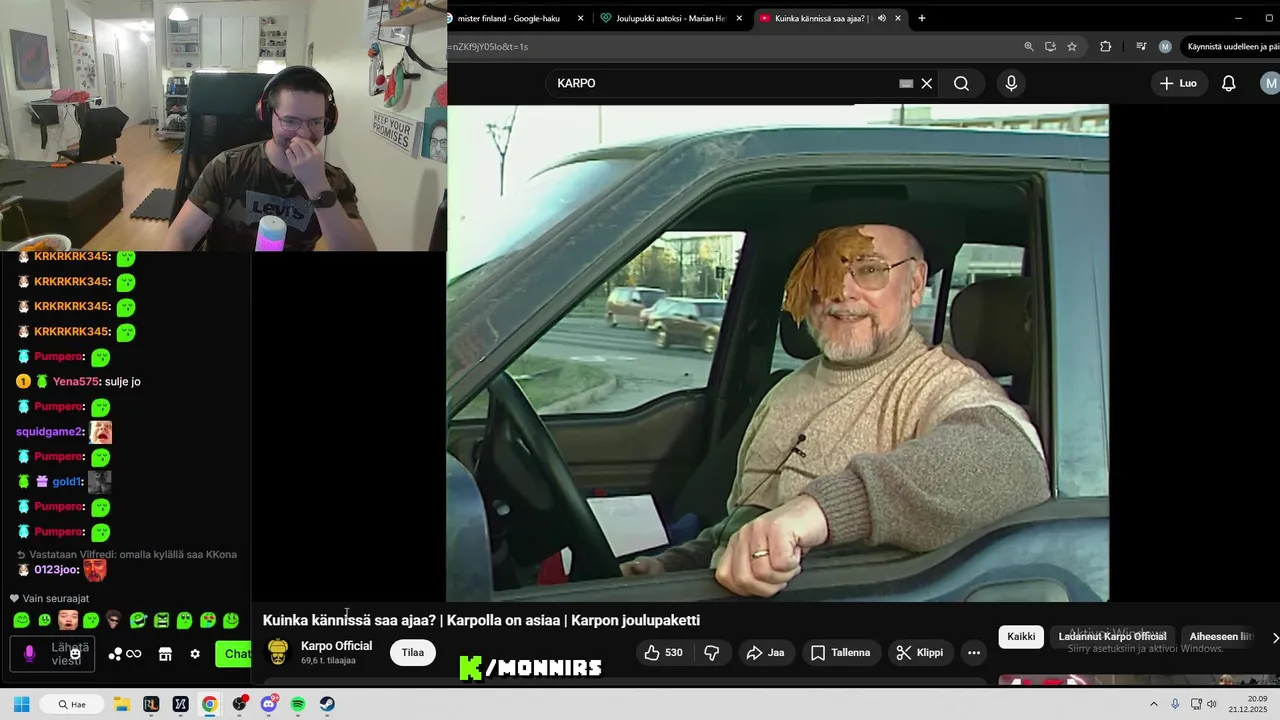Open Spotify from the taskbar
This screenshot has width=1280, height=720.
298,704
